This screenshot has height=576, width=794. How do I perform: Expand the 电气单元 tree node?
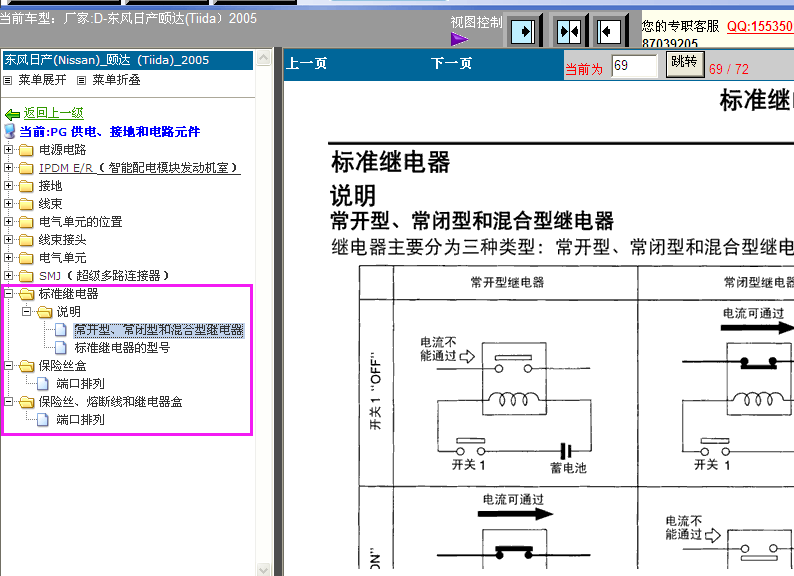(8, 257)
